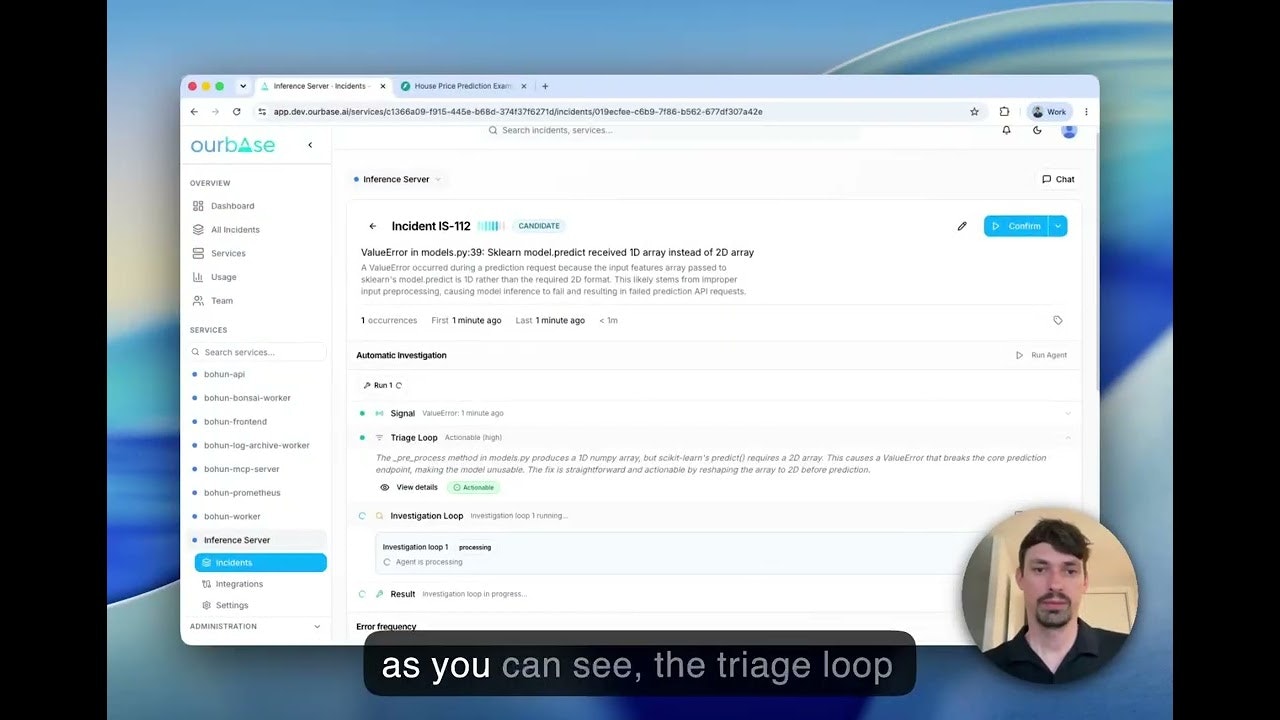Go back in browser history
The width and height of the screenshot is (1280, 720).
point(194,112)
